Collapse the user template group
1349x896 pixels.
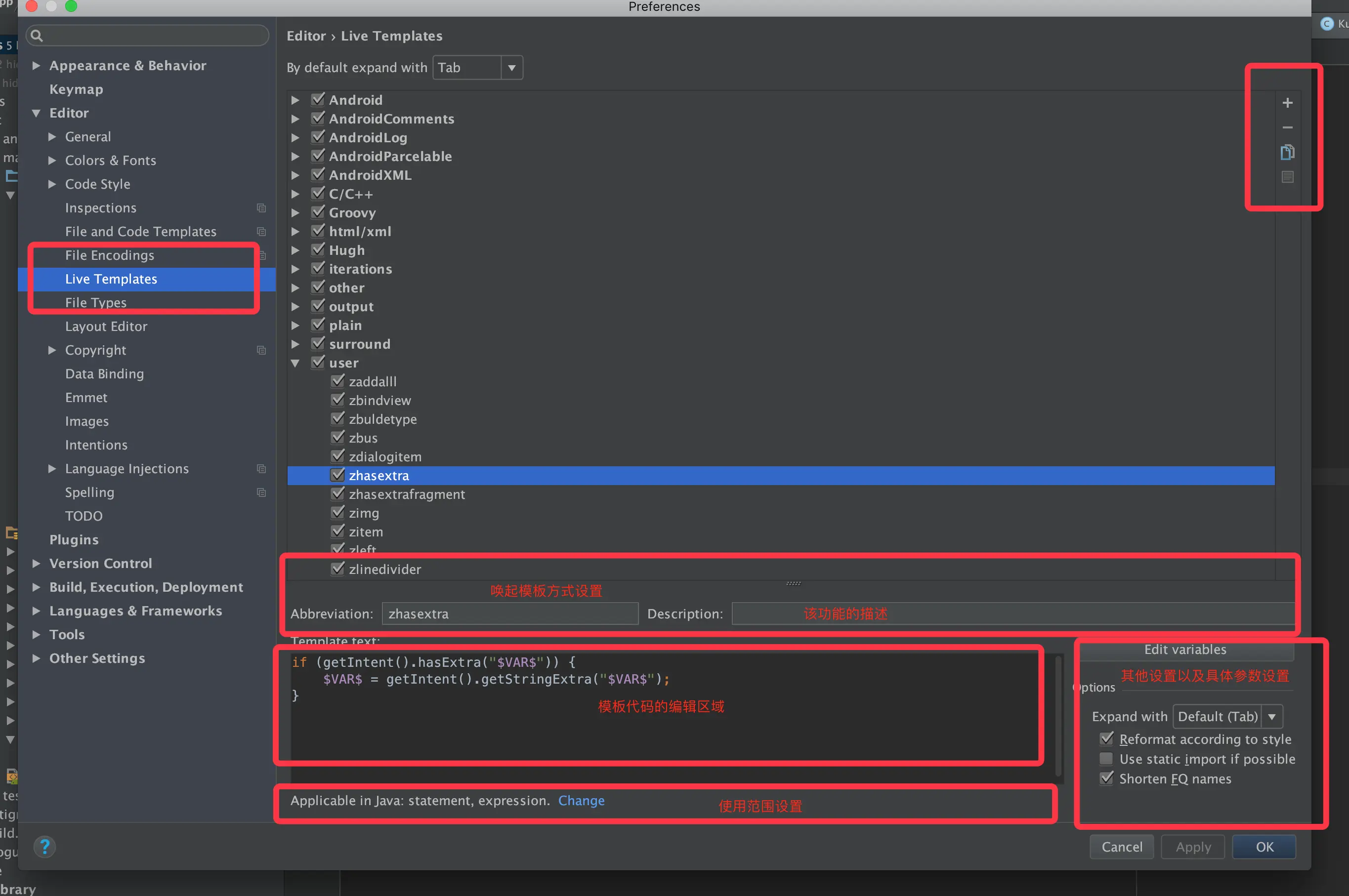(x=295, y=363)
